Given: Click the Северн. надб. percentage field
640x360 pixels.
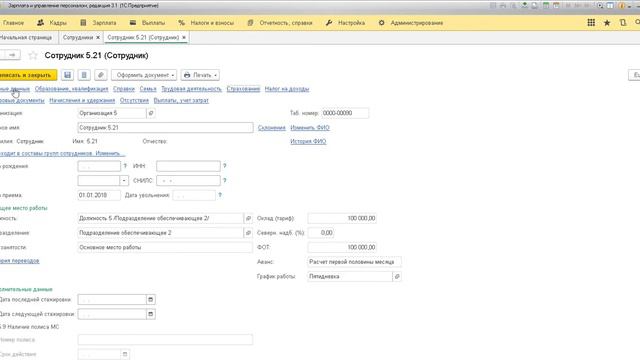Looking at the screenshot, I should pyautogui.click(x=321, y=233).
